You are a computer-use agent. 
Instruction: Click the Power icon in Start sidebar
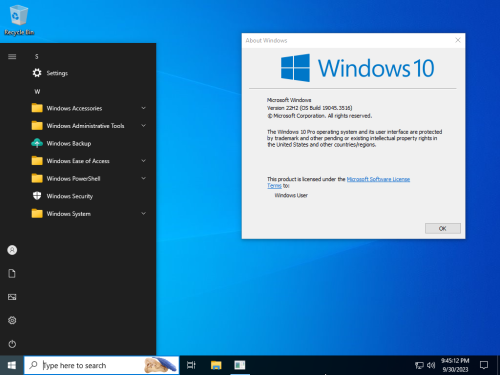point(12,344)
